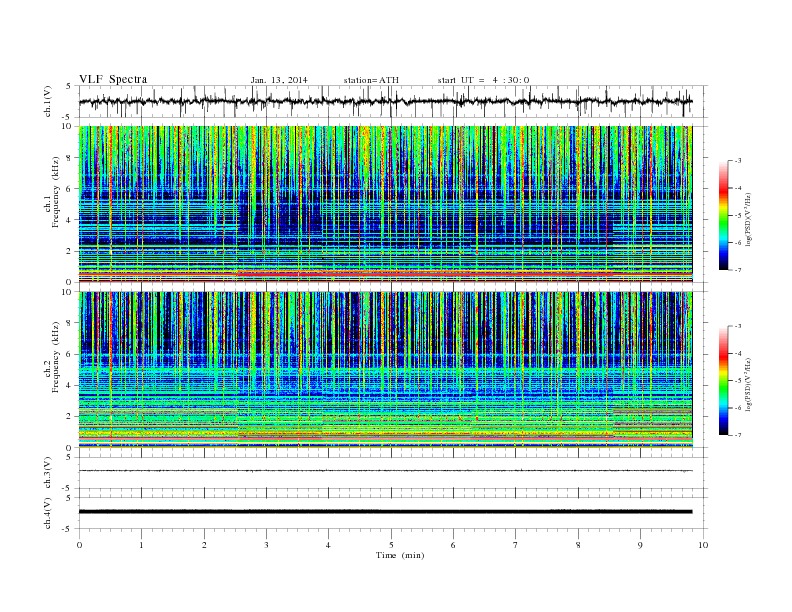The height and width of the screenshot is (612, 792).
Task: Click the time axis tick label '0'
Action: (79, 545)
